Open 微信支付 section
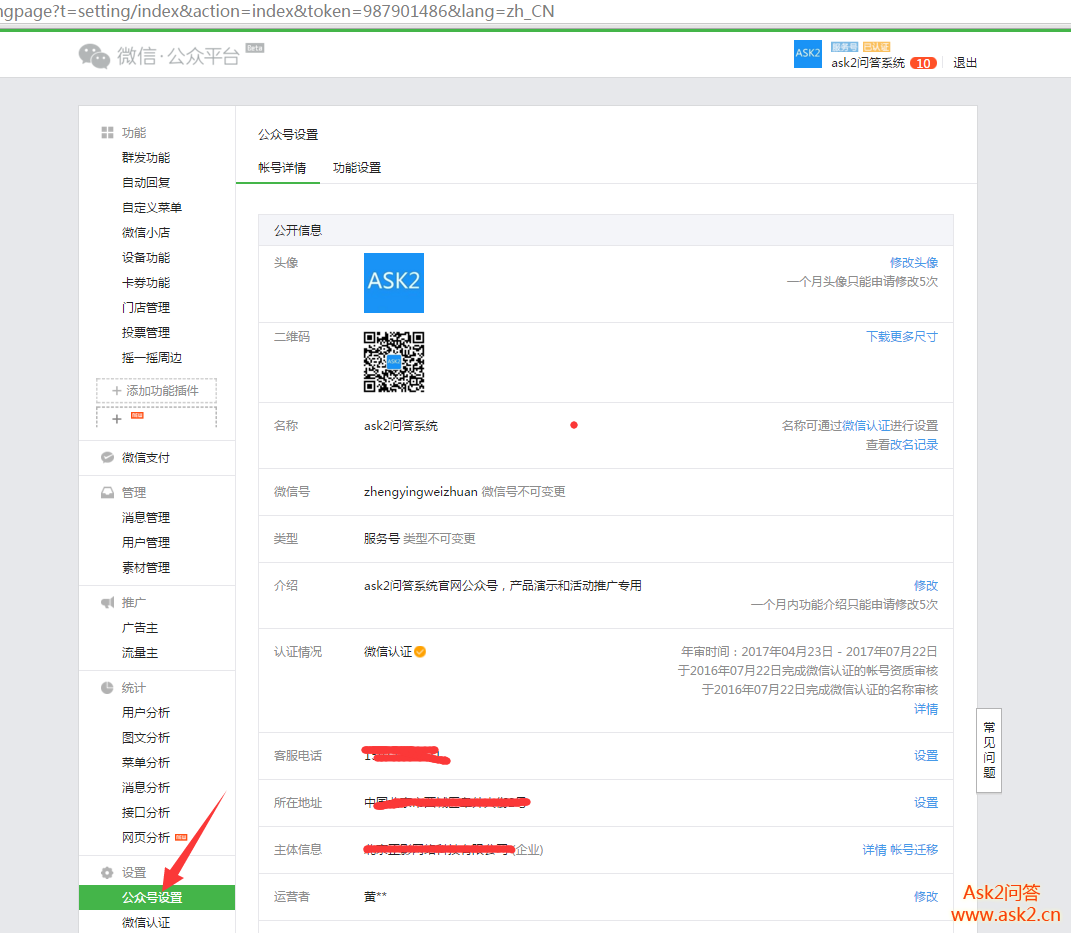The image size is (1071, 933). (x=145, y=458)
